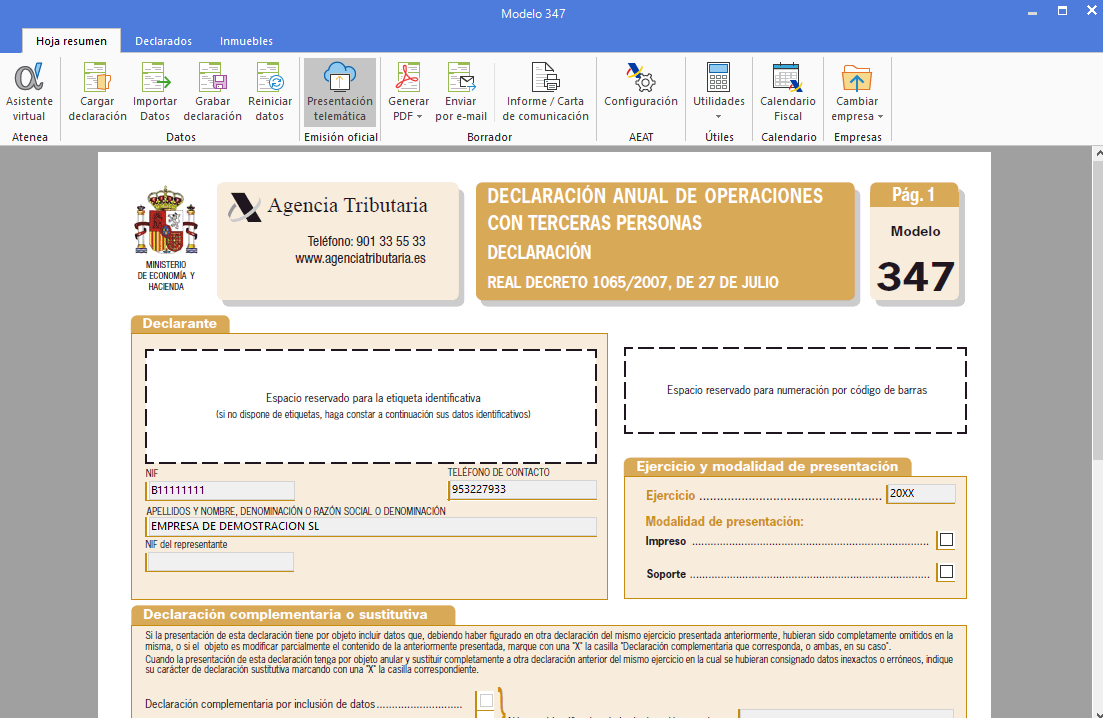Click the Teléfono de contacto field

tap(522, 489)
